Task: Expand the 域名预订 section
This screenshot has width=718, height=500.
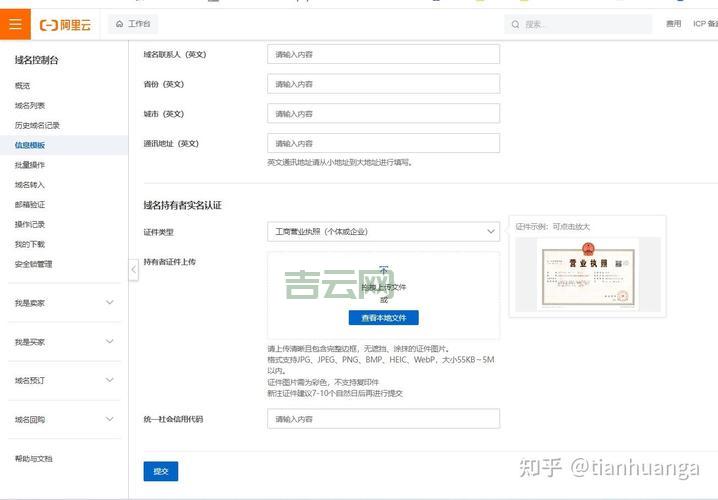Action: (x=64, y=380)
